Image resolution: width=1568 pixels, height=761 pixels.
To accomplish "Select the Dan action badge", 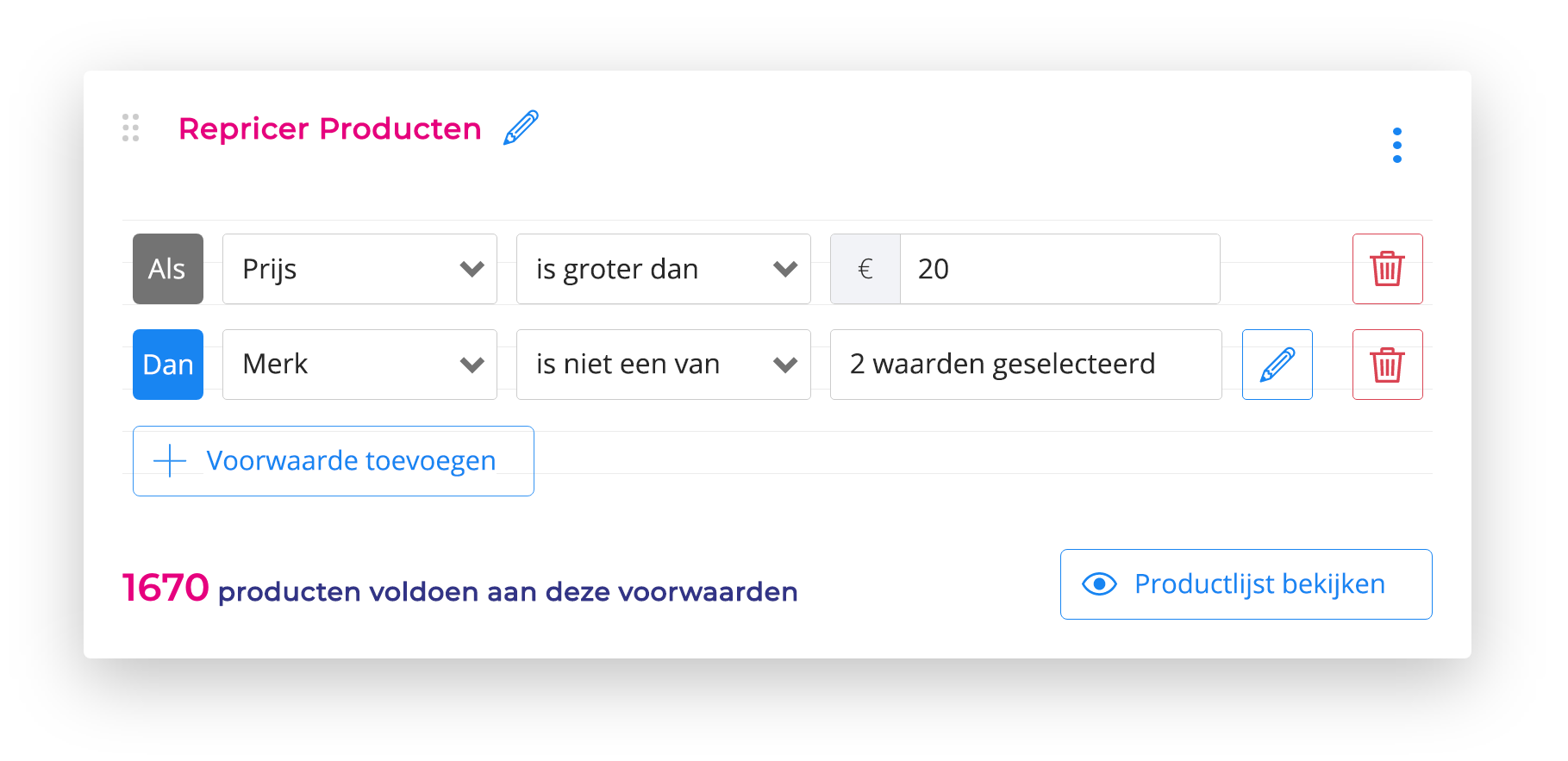I will click(168, 364).
